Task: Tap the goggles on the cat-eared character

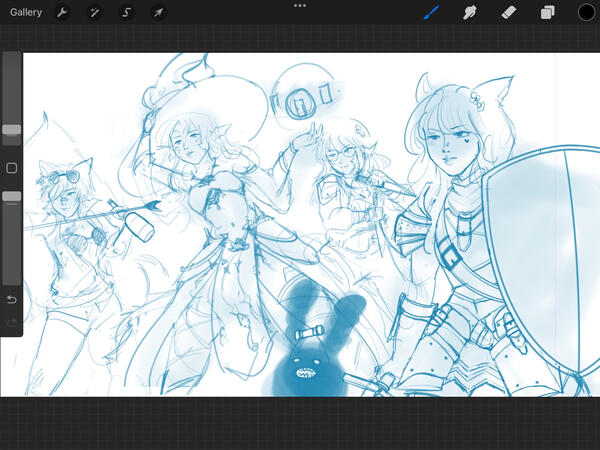Action: point(56,179)
